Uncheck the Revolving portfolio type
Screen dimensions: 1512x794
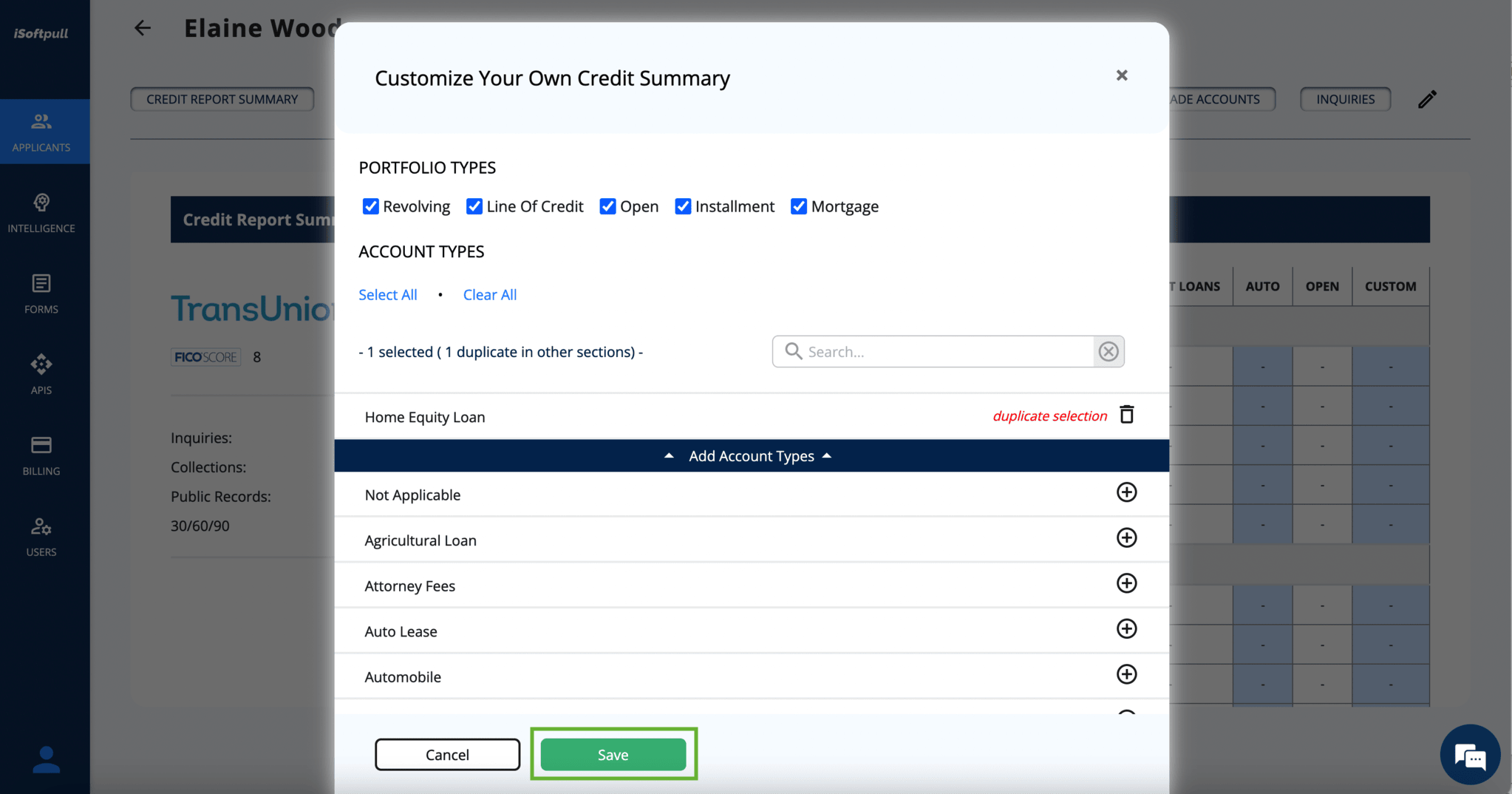click(x=371, y=206)
